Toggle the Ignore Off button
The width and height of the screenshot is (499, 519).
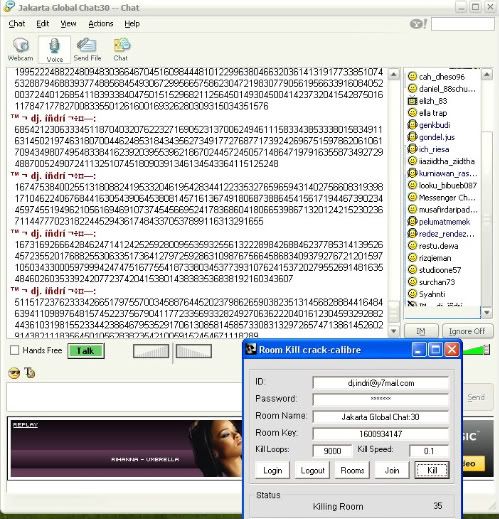pyautogui.click(x=467, y=331)
